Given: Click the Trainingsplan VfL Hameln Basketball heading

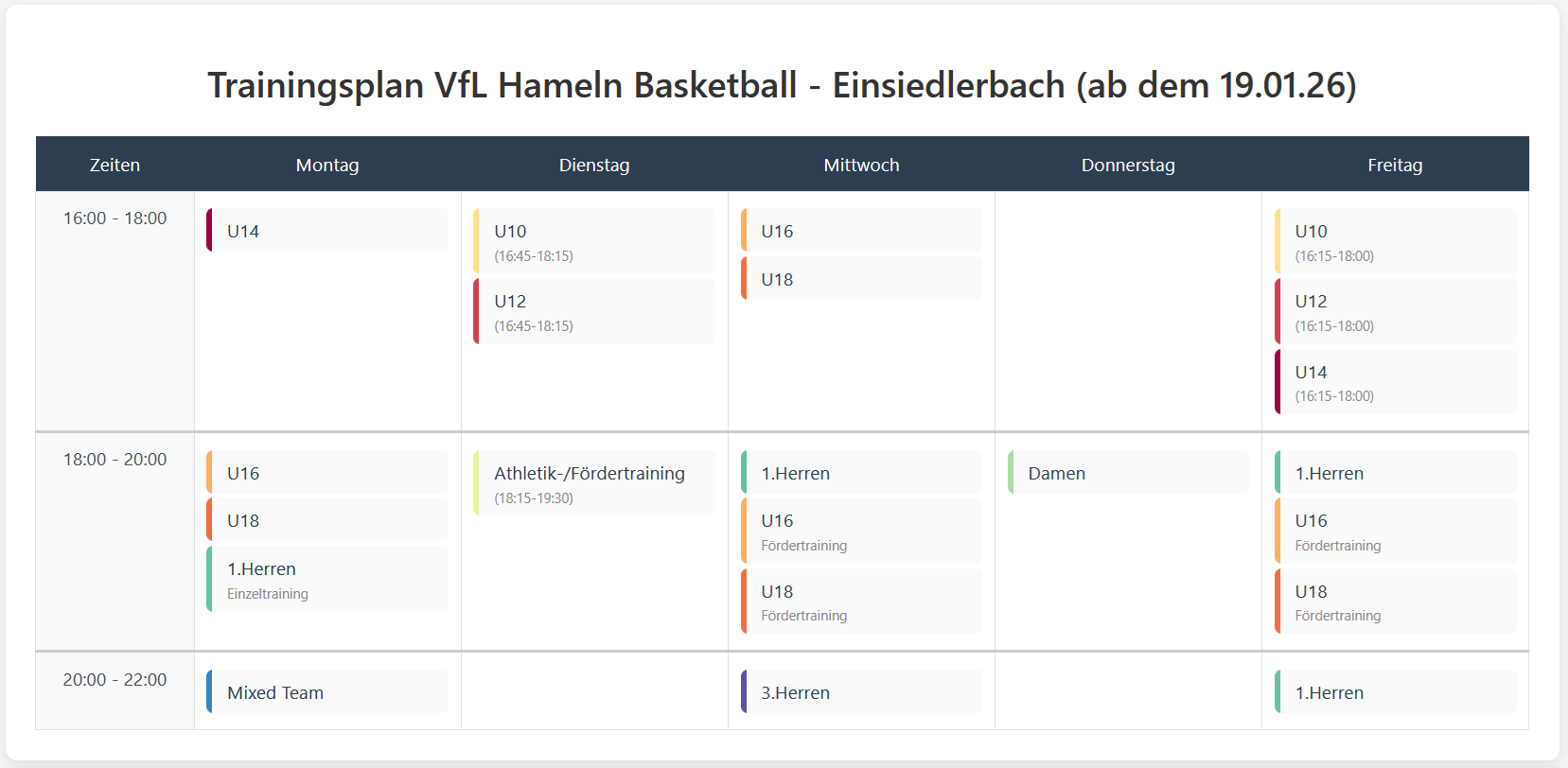Looking at the screenshot, I should click(782, 85).
